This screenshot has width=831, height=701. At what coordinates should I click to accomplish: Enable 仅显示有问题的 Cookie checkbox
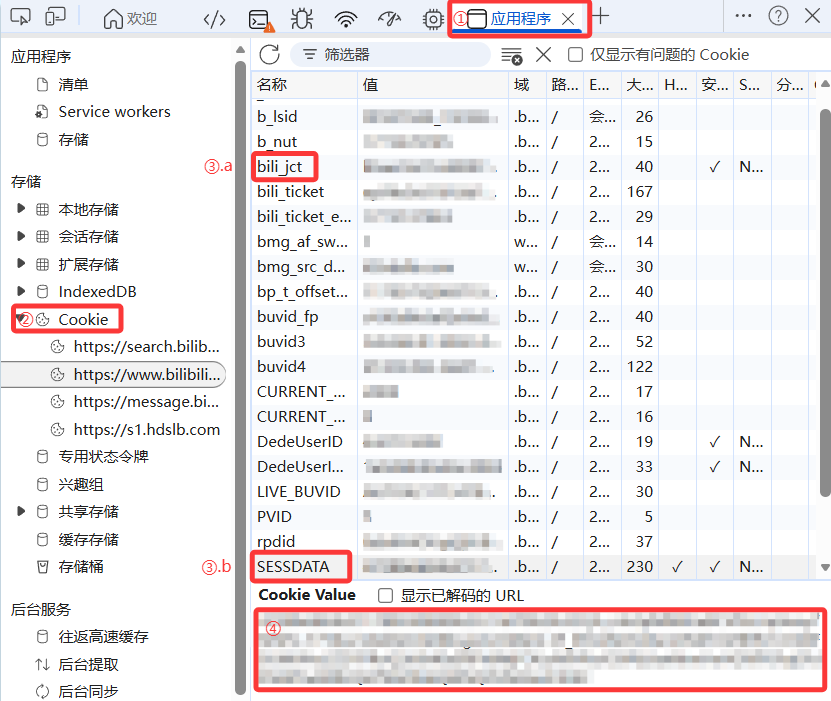pos(575,55)
